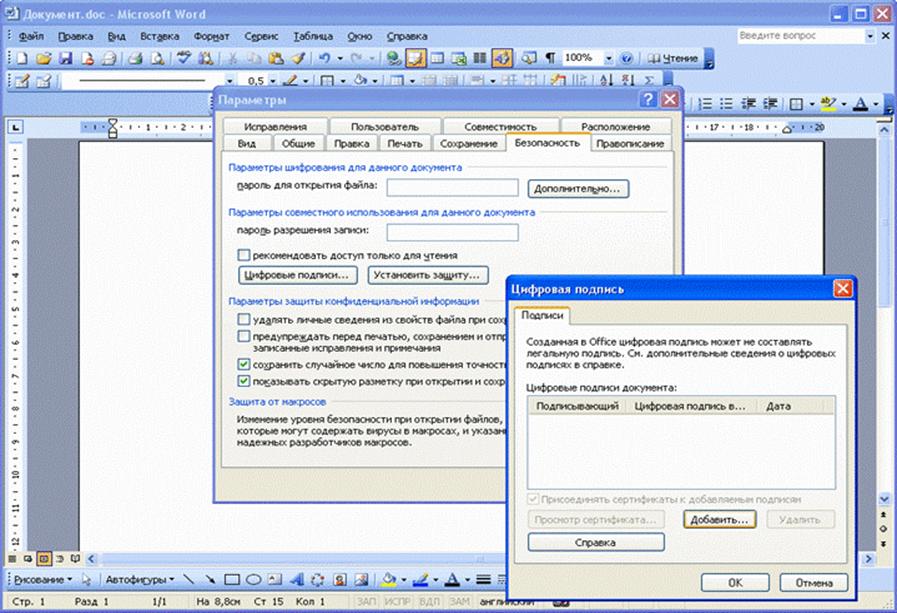This screenshot has height=613, width=897.
Task: Click the Чтение reading mode button
Action: click(672, 58)
